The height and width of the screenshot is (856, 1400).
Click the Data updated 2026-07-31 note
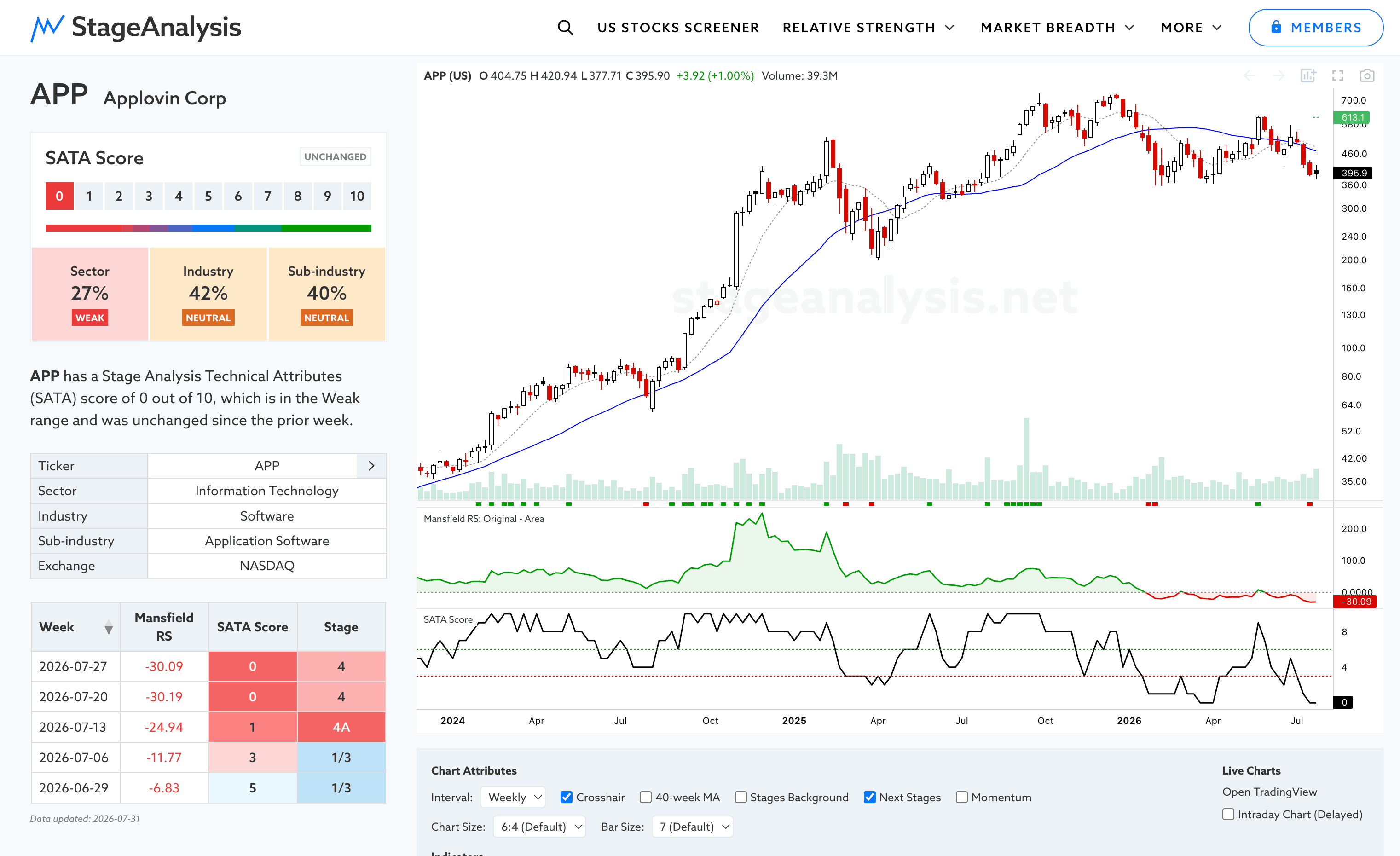point(85,819)
